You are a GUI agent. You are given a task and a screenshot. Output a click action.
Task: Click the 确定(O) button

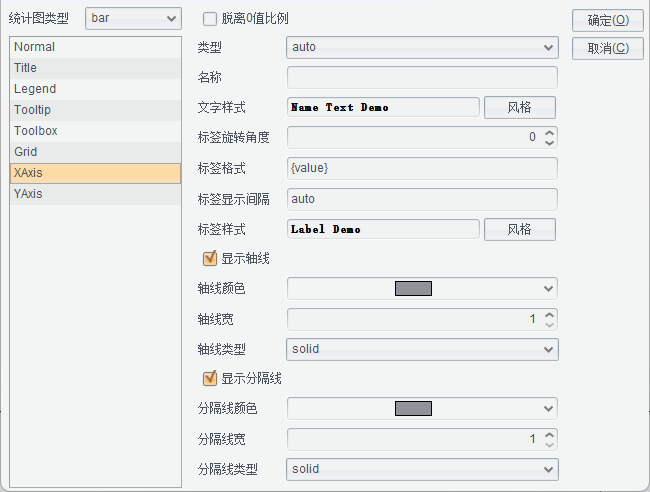[x=608, y=20]
